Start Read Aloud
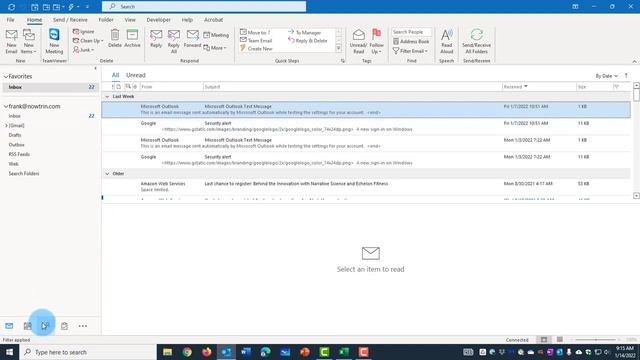The width and height of the screenshot is (640, 360). [x=447, y=41]
